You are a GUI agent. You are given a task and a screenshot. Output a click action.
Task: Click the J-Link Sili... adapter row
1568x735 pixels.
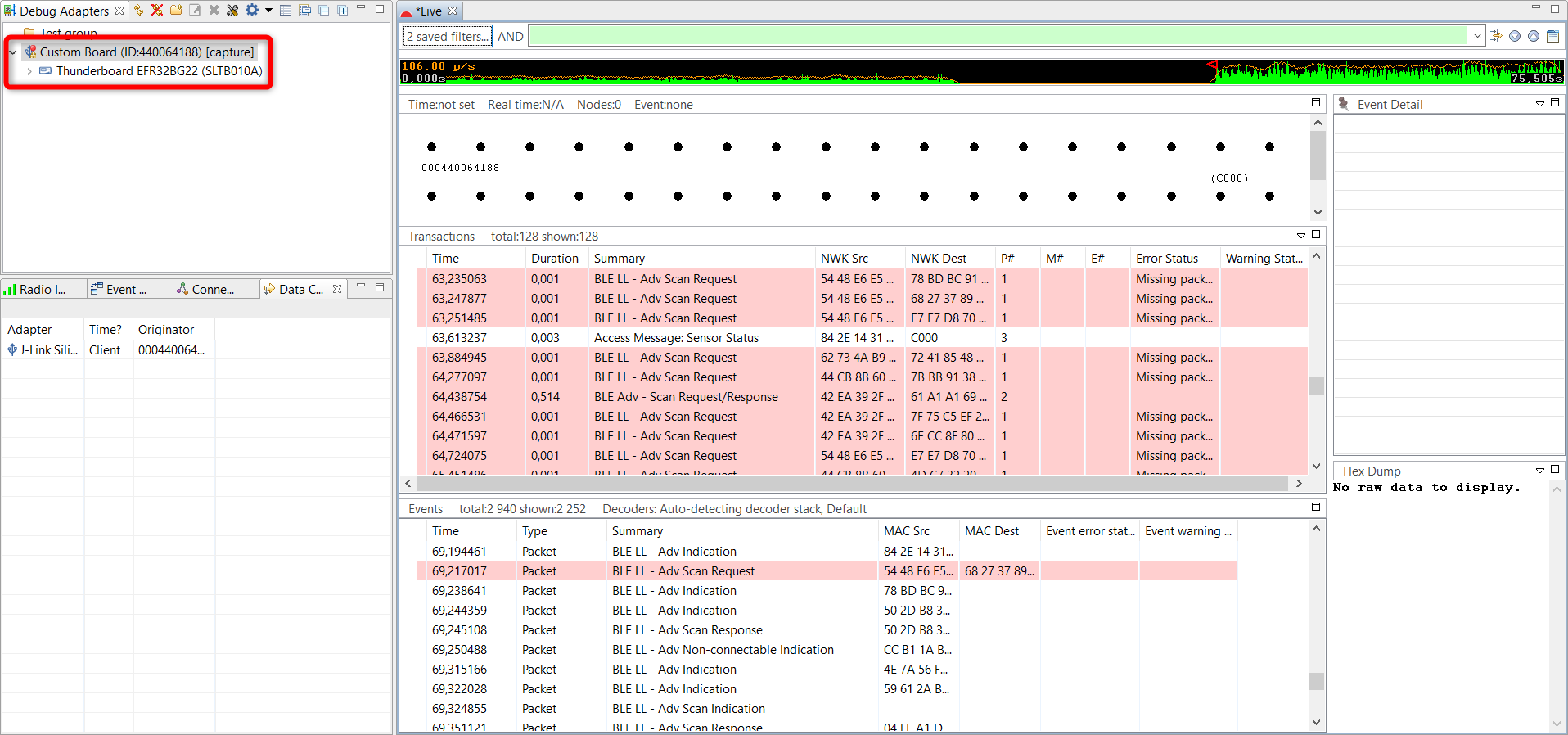108,350
